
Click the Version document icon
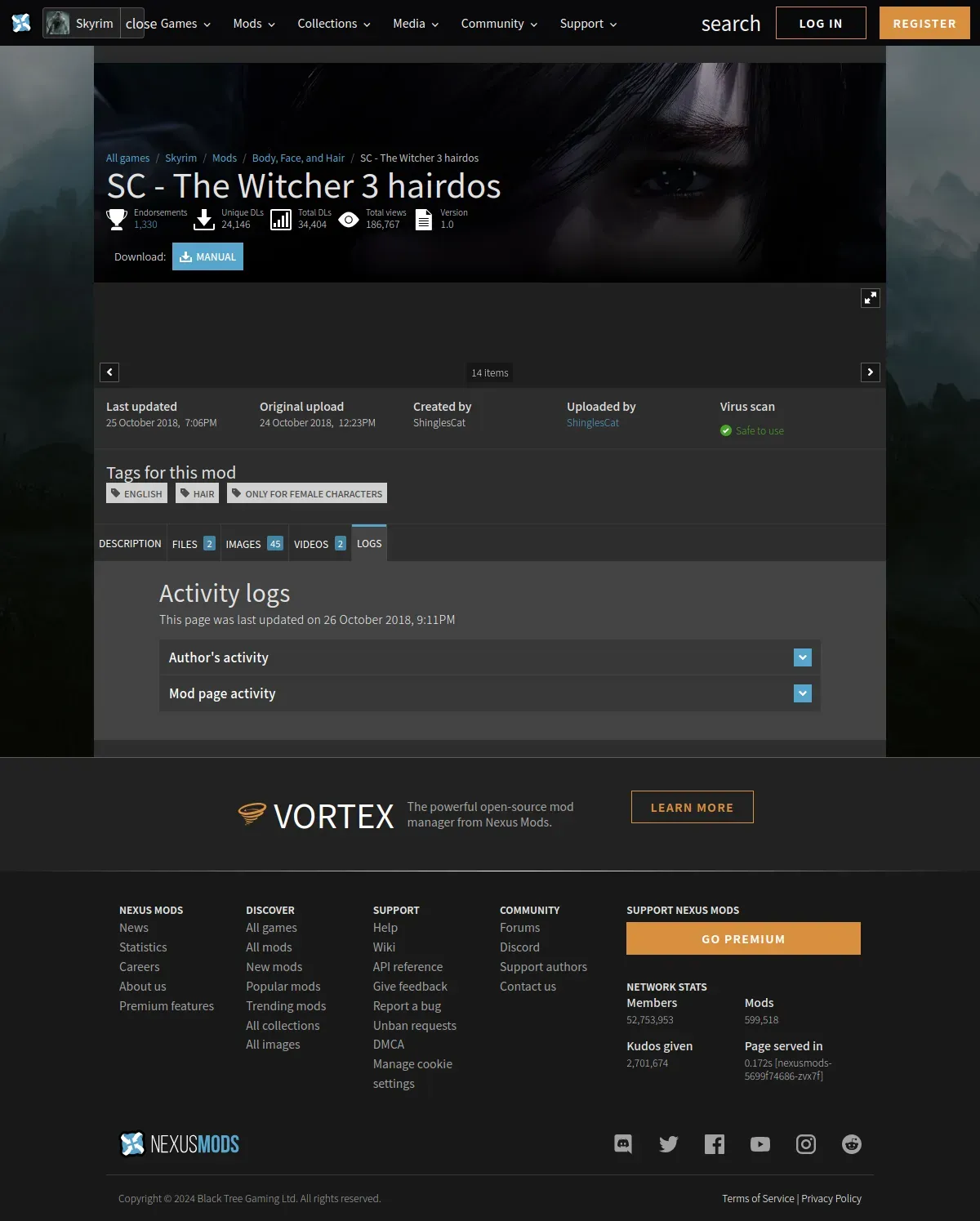423,220
